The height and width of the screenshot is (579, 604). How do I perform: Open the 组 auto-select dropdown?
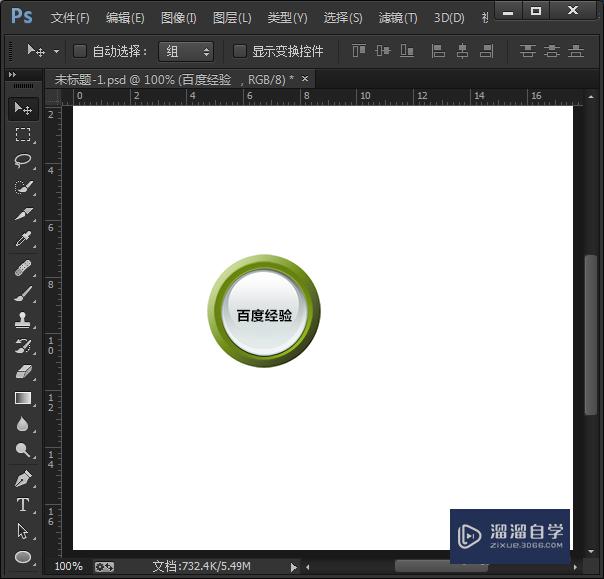(x=186, y=51)
